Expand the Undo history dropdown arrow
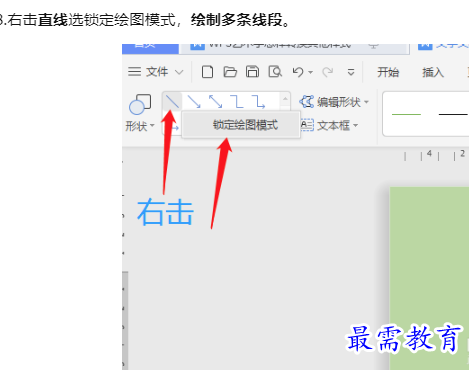 point(311,72)
